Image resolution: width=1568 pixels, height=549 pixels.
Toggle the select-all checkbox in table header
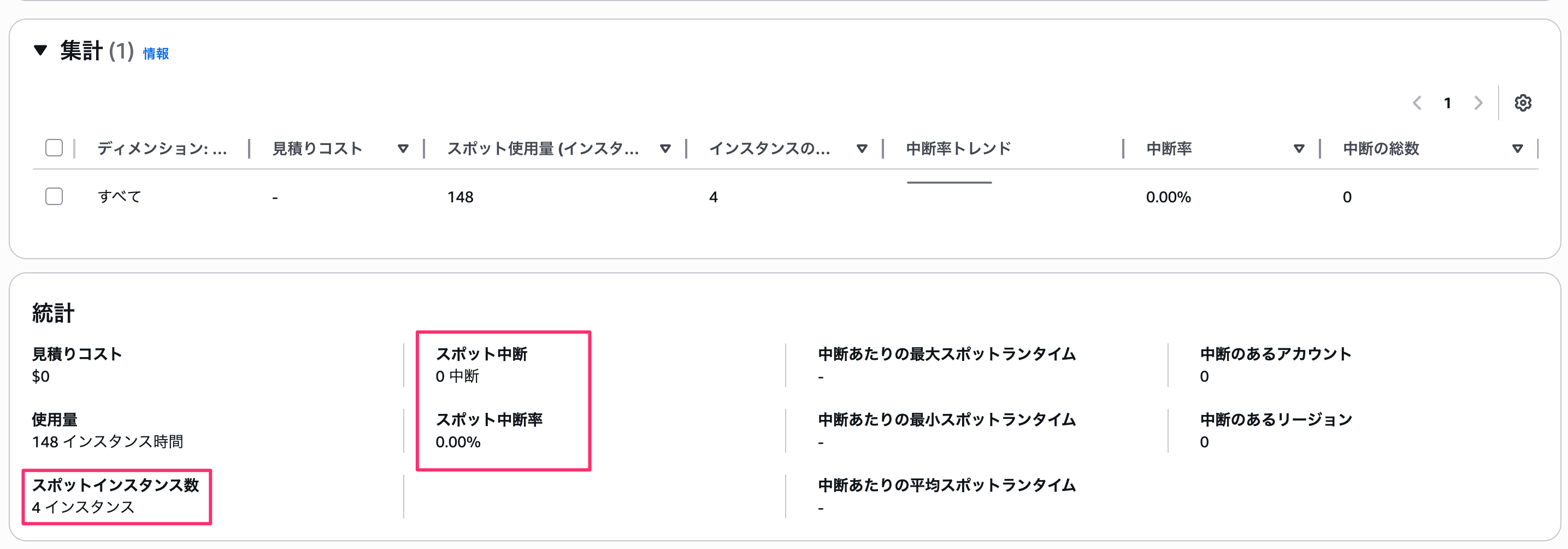[54, 147]
